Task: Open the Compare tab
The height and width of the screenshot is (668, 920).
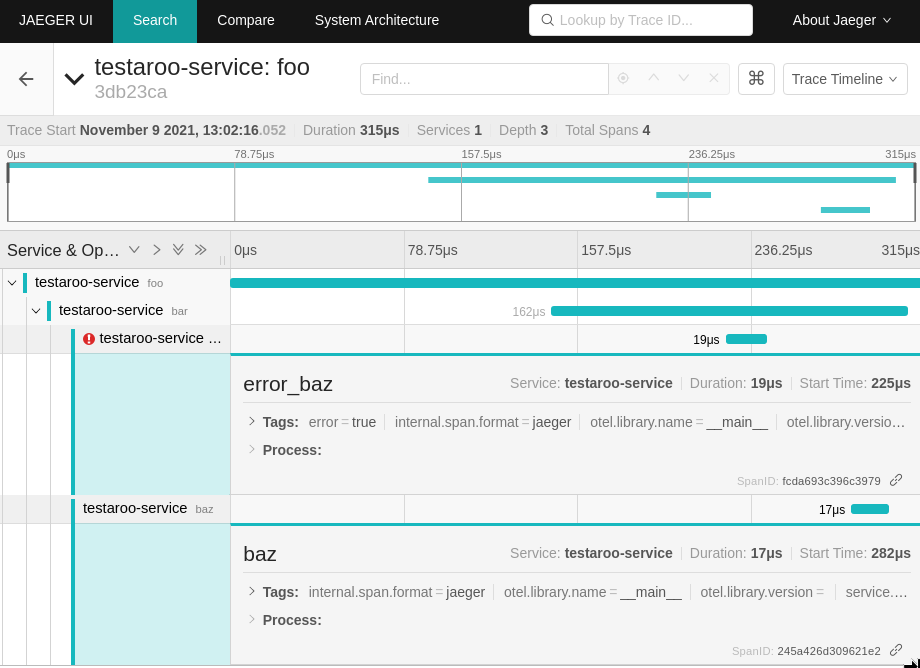Action: click(x=246, y=21)
